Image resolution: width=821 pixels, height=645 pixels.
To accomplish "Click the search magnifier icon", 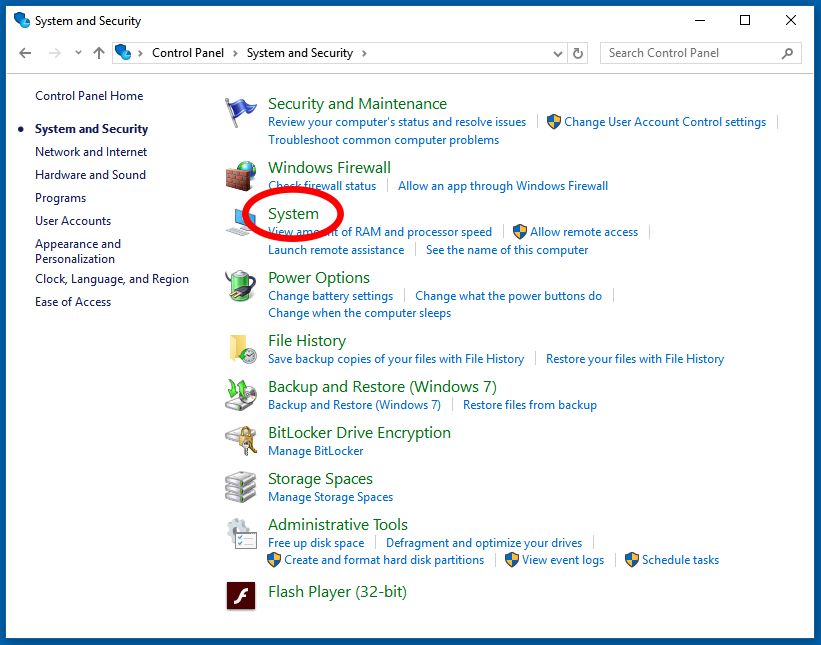I will pos(787,53).
